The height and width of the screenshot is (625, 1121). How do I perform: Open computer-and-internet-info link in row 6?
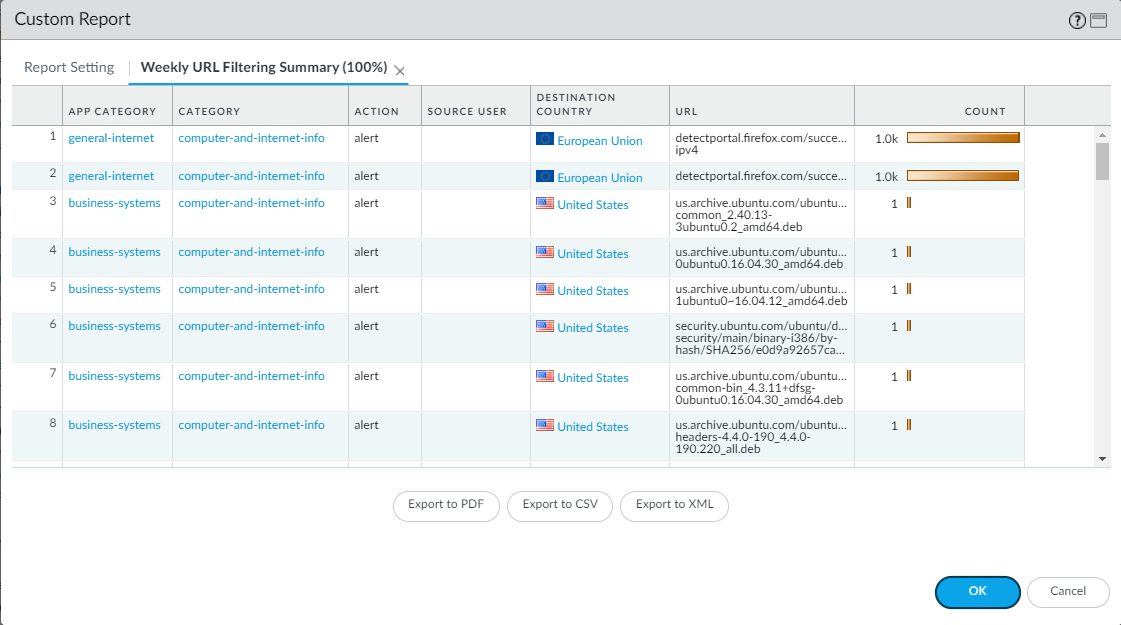pos(251,326)
